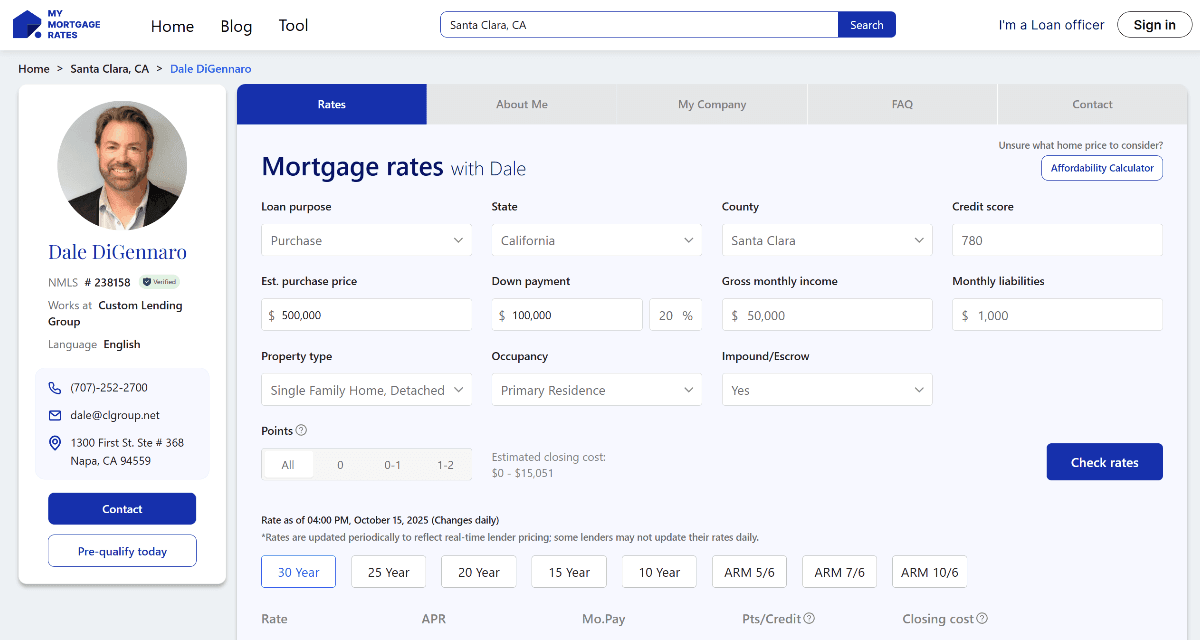The image size is (1200, 640).
Task: Open the Affordability Calculator
Action: click(x=1102, y=168)
